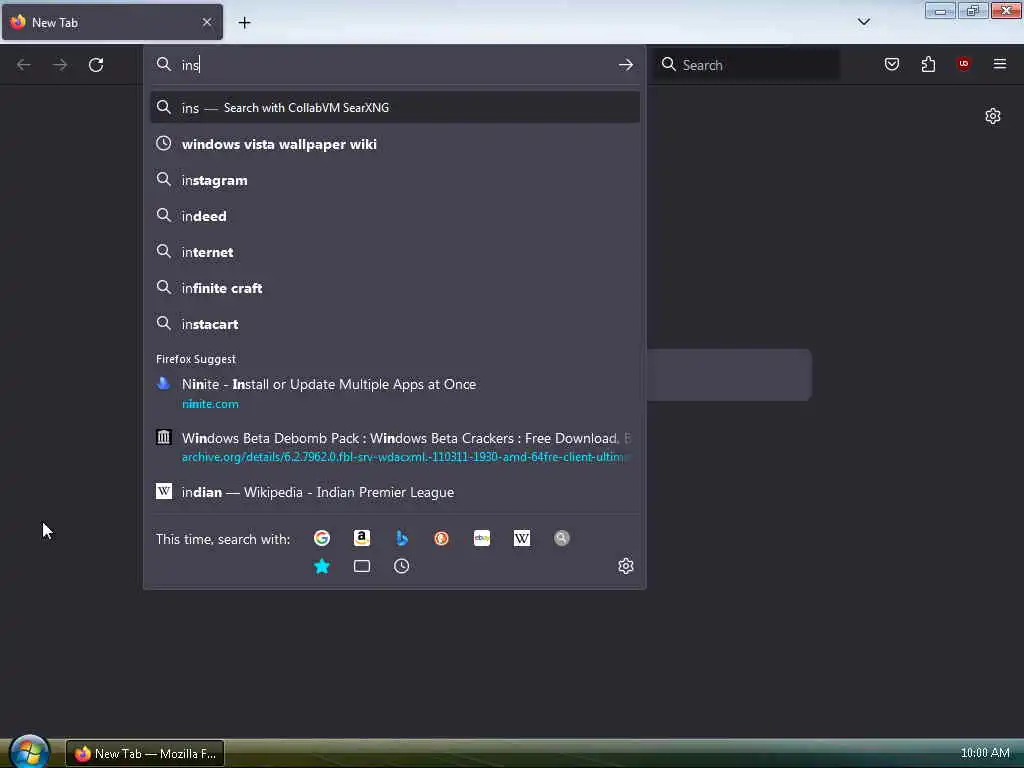Search open tabs using the tabs icon

pos(362,566)
